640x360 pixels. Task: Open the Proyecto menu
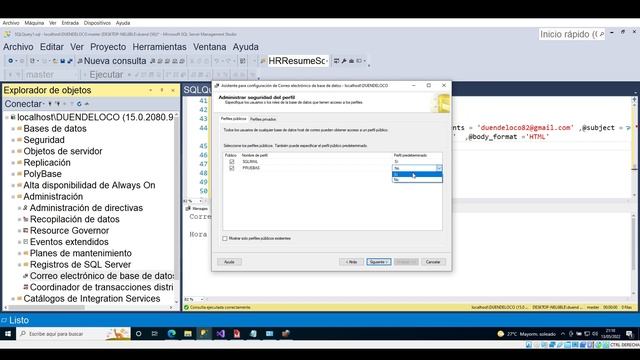tap(108, 47)
